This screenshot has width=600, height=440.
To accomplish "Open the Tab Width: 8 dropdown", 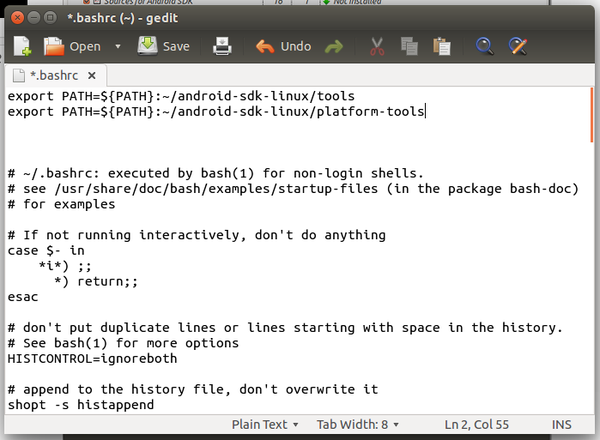I will click(357, 424).
